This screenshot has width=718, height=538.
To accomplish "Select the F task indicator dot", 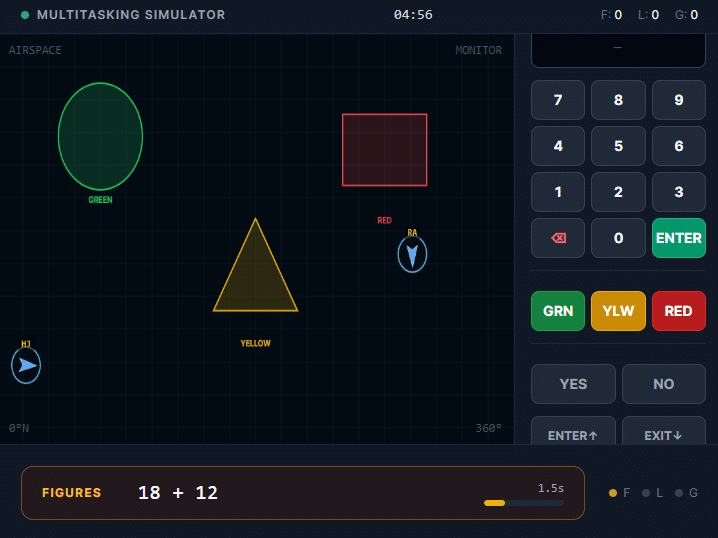I will click(613, 493).
